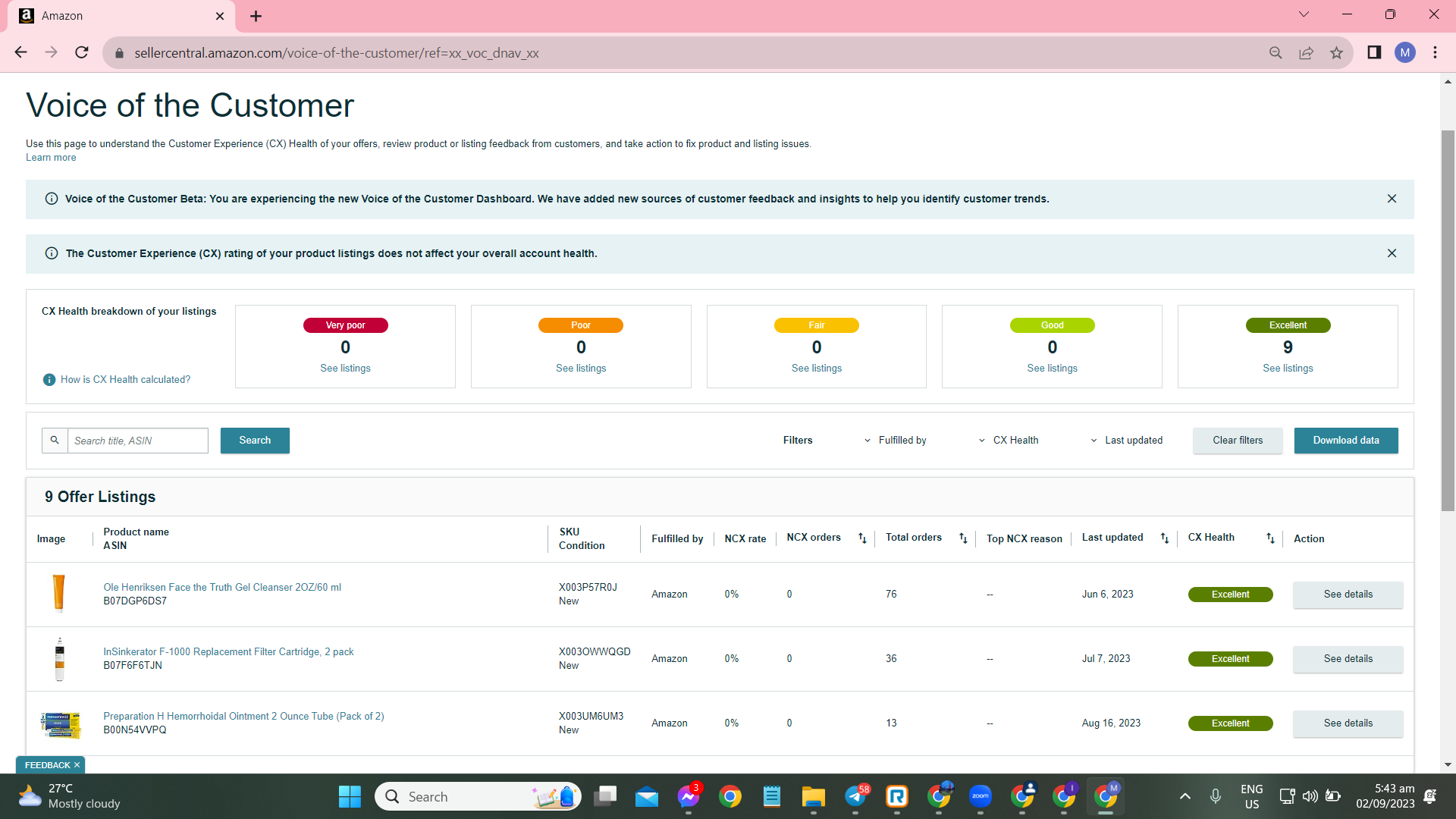This screenshot has height=819, width=1456.
Task: See details for InSinkerator Filter Cartridge
Action: [x=1348, y=659]
